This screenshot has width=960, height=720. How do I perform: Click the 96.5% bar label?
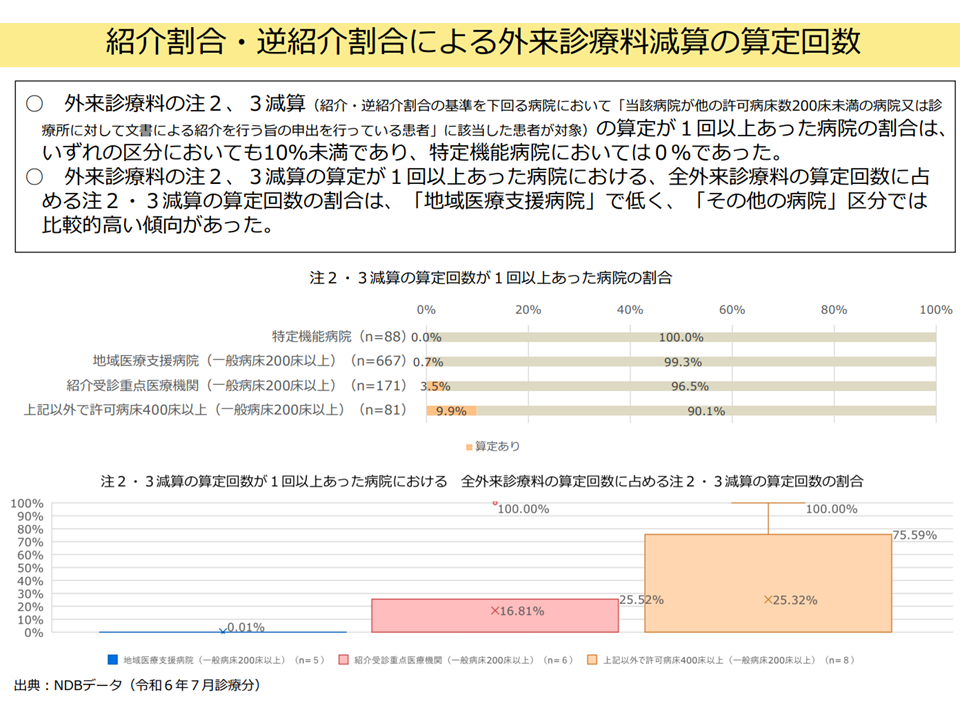pyautogui.click(x=690, y=386)
